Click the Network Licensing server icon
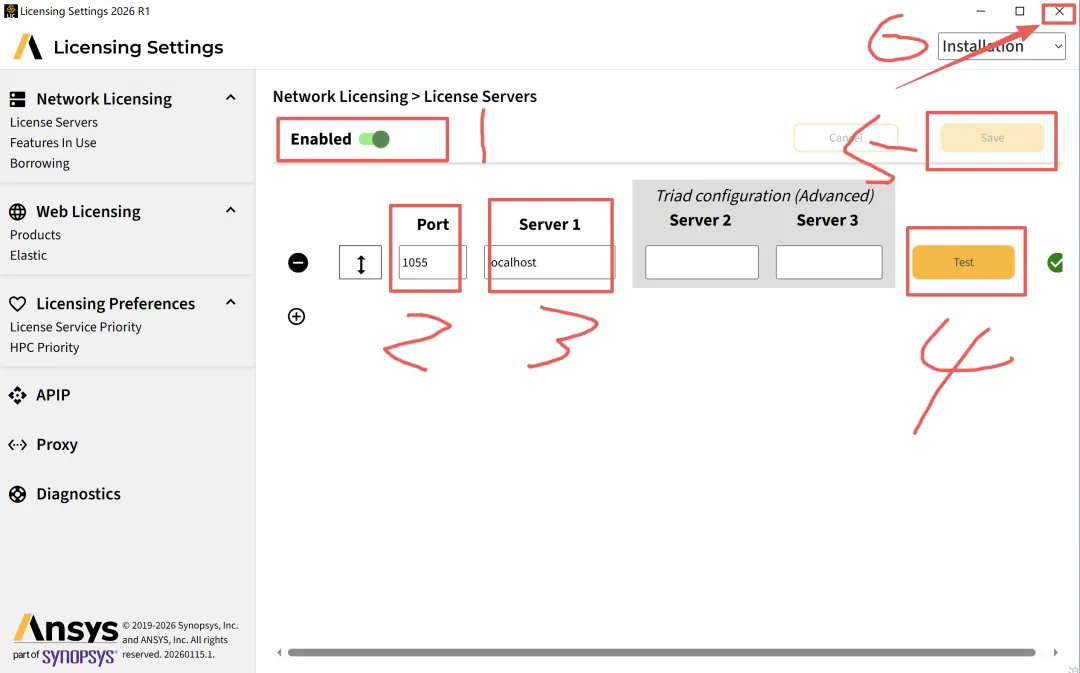 (17, 99)
